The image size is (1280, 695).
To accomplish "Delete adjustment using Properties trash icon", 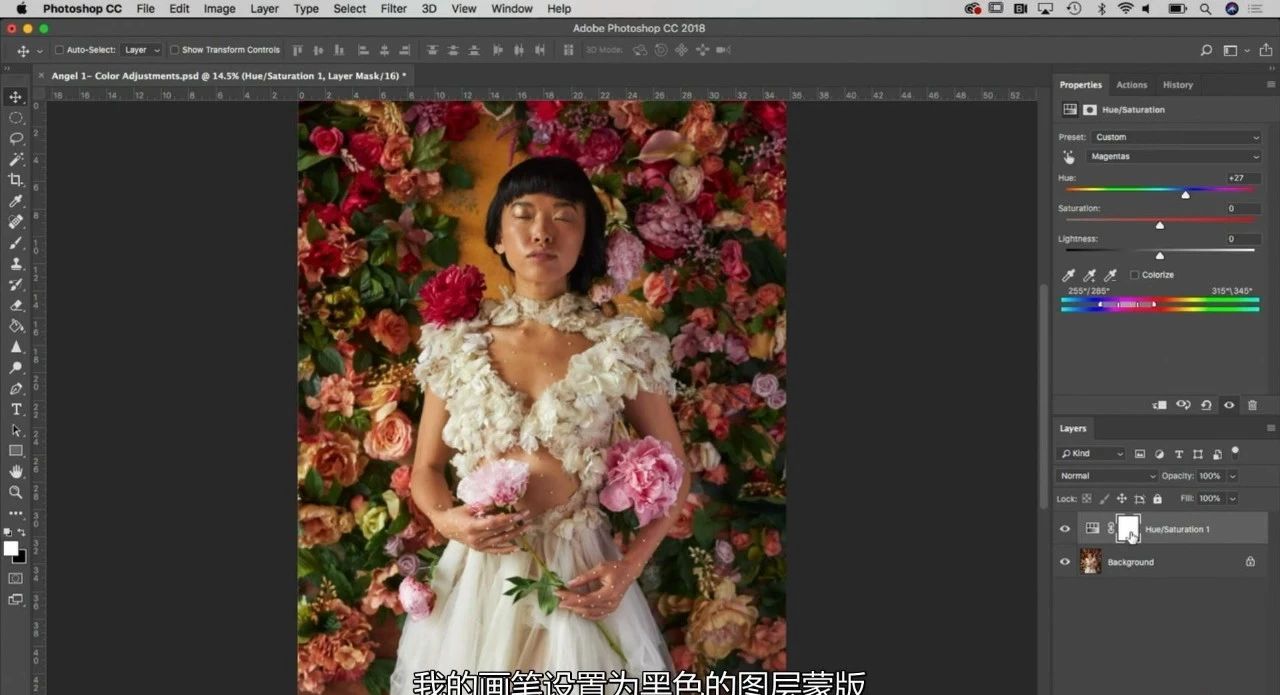I will point(1252,405).
